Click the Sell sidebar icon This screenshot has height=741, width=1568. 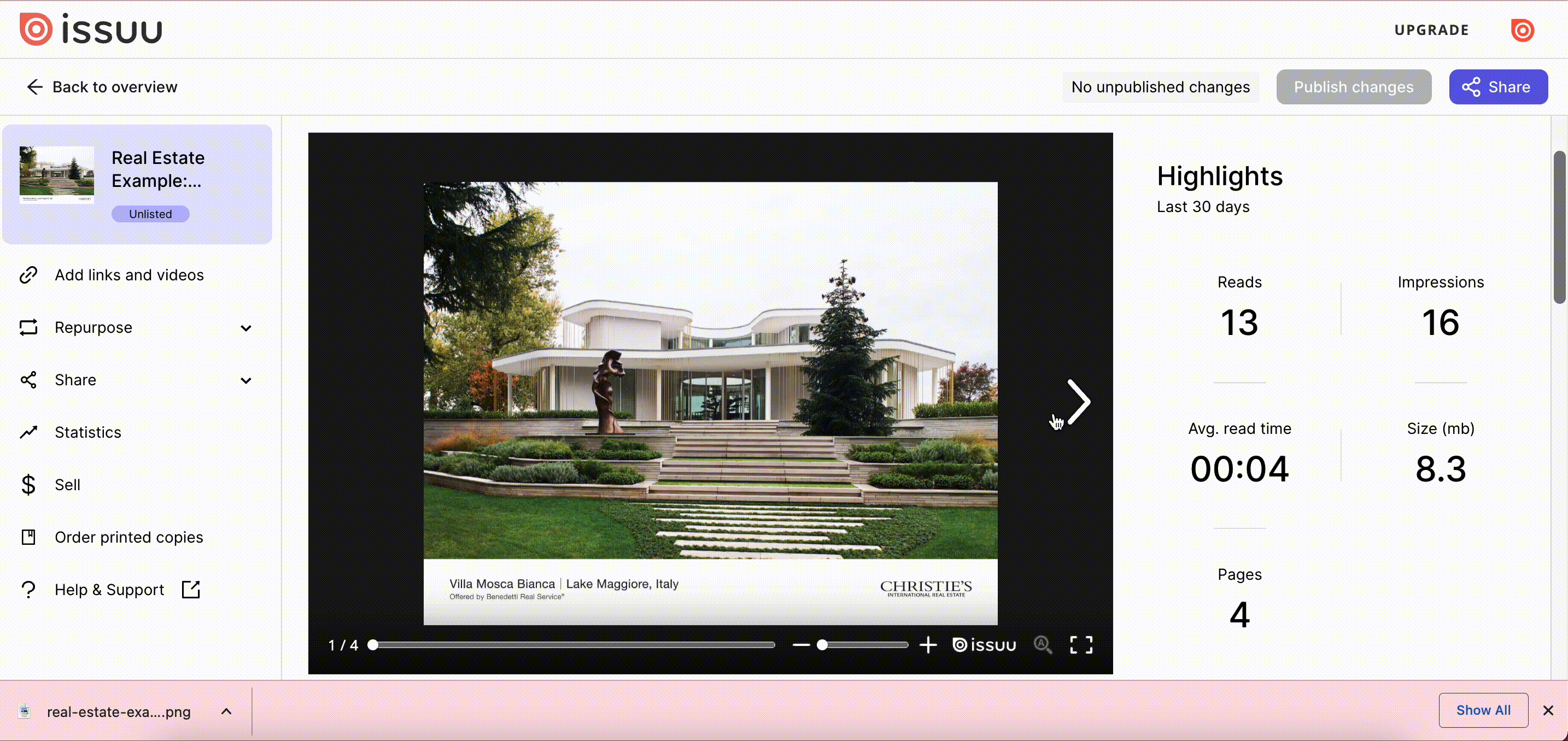pos(29,485)
